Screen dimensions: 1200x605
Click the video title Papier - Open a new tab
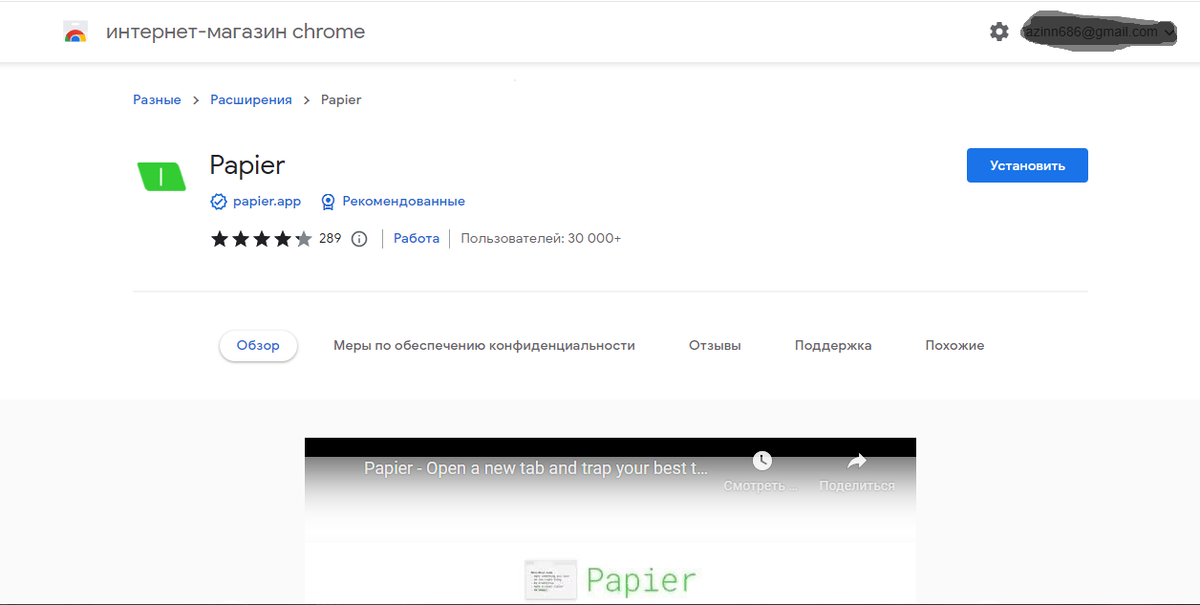coord(536,467)
